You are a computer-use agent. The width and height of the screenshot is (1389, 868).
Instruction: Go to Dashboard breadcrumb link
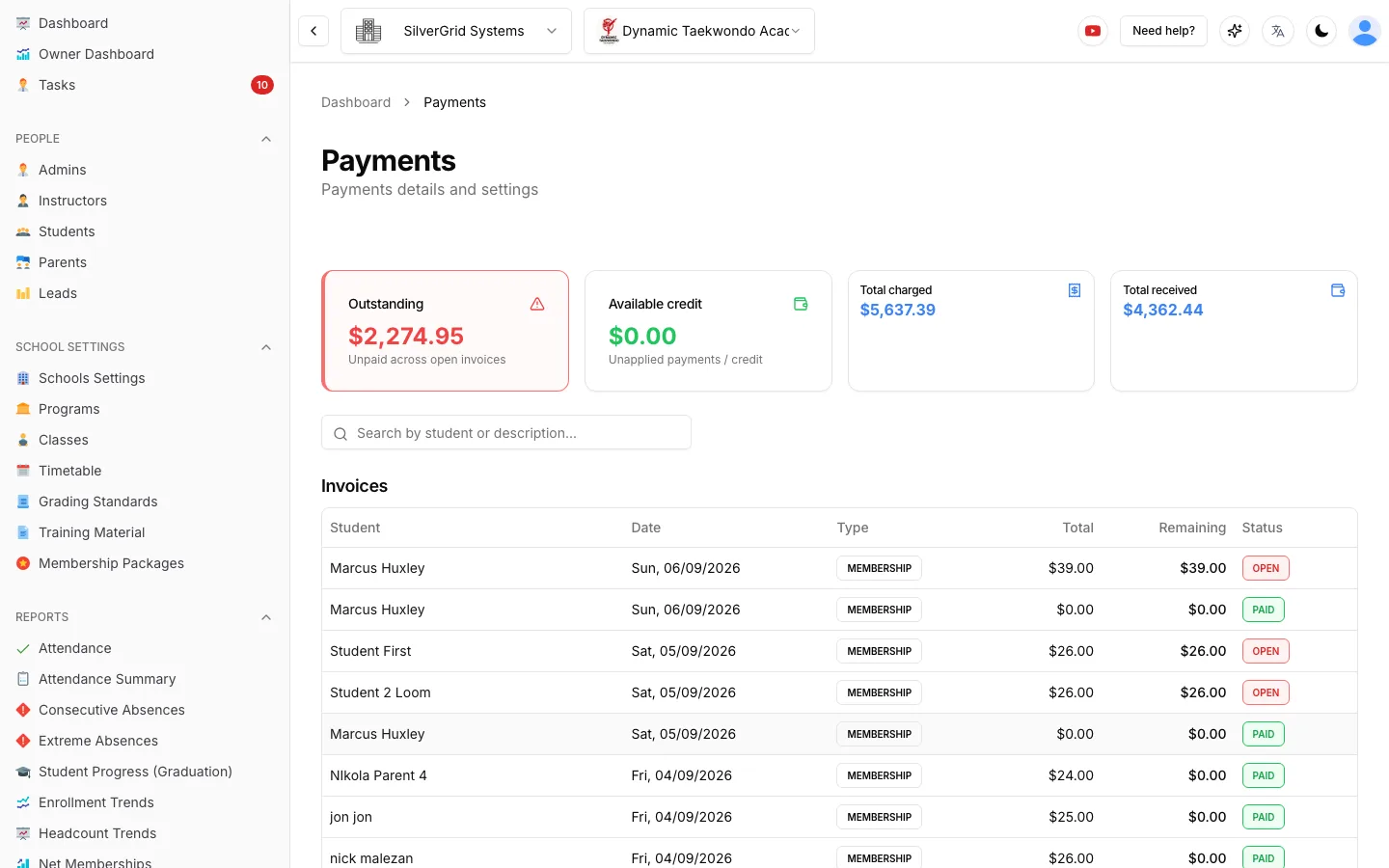tap(356, 102)
